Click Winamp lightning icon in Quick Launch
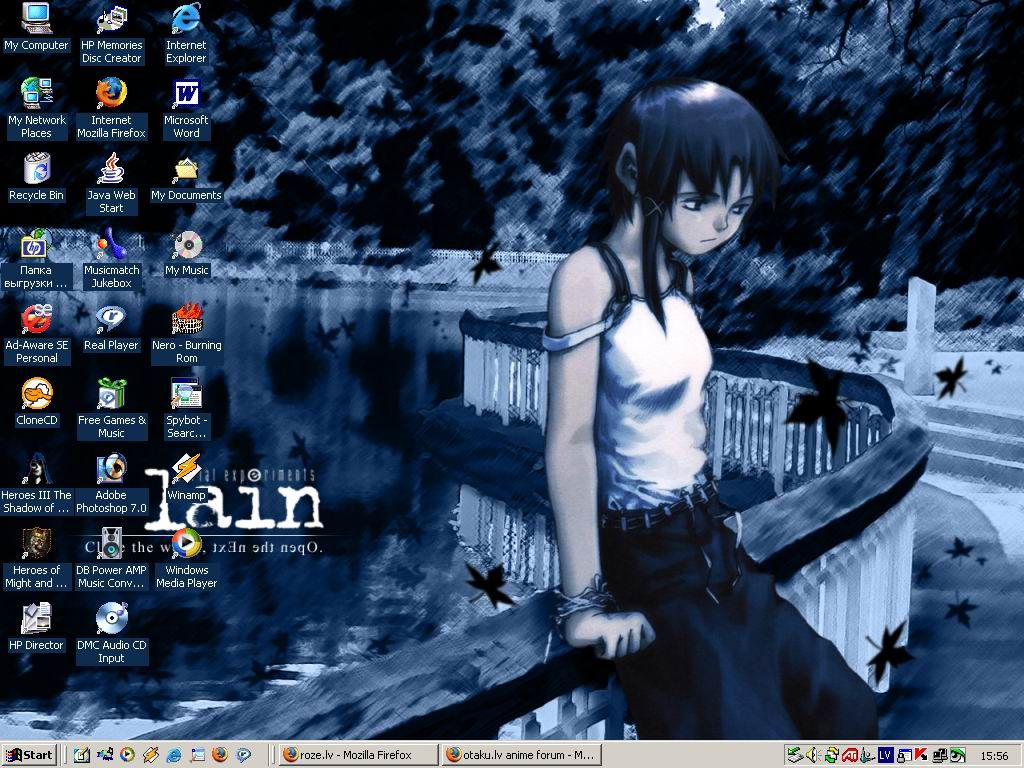1024x768 pixels. [151, 755]
